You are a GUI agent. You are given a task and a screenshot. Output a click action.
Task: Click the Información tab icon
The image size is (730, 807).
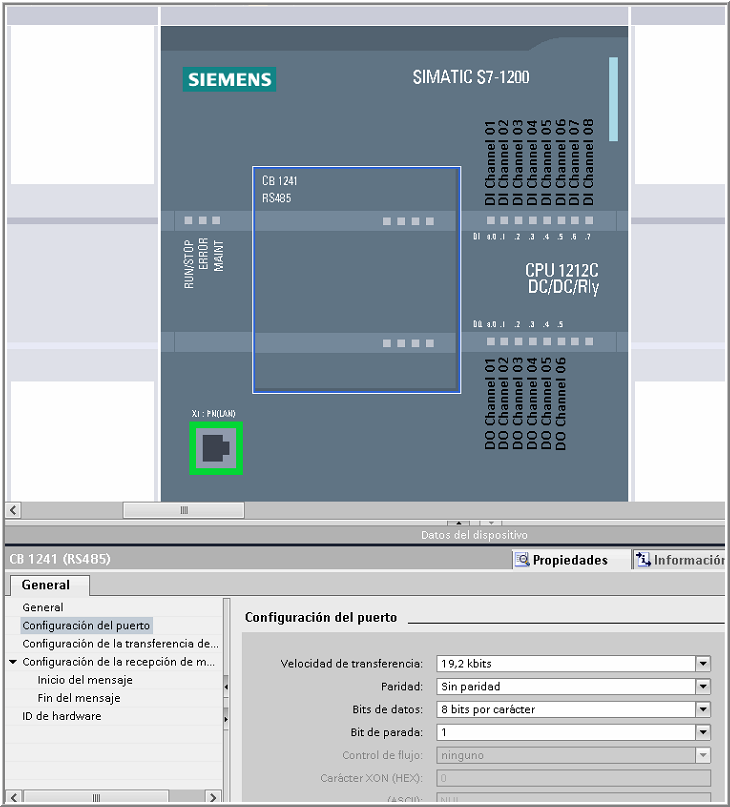tap(643, 560)
